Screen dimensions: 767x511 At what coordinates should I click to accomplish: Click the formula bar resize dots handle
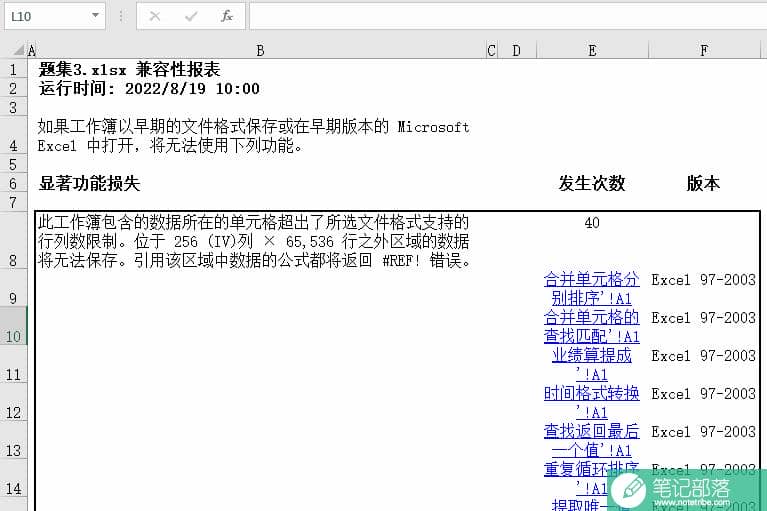click(121, 16)
